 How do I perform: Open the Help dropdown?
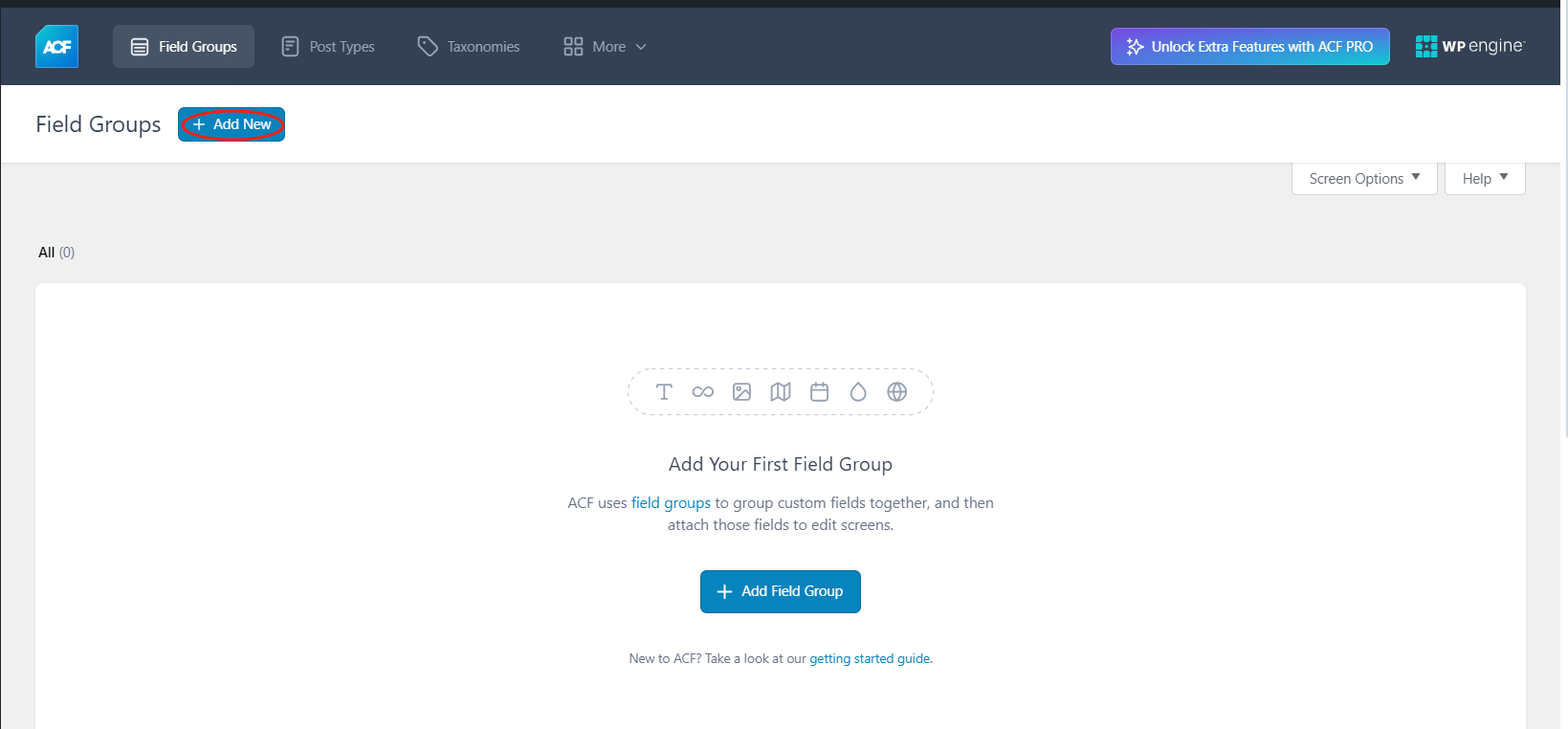tap(1484, 178)
